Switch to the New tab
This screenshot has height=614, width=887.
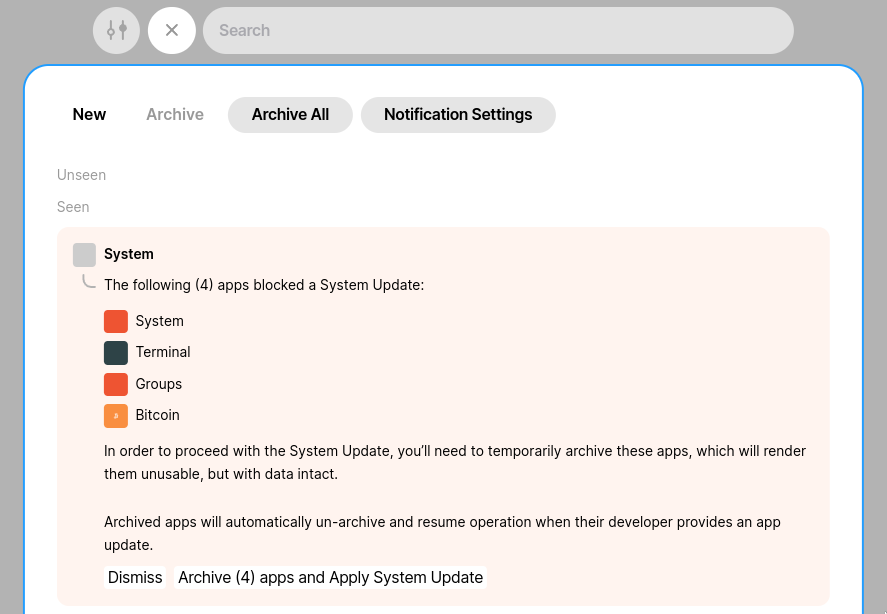pyautogui.click(x=89, y=115)
